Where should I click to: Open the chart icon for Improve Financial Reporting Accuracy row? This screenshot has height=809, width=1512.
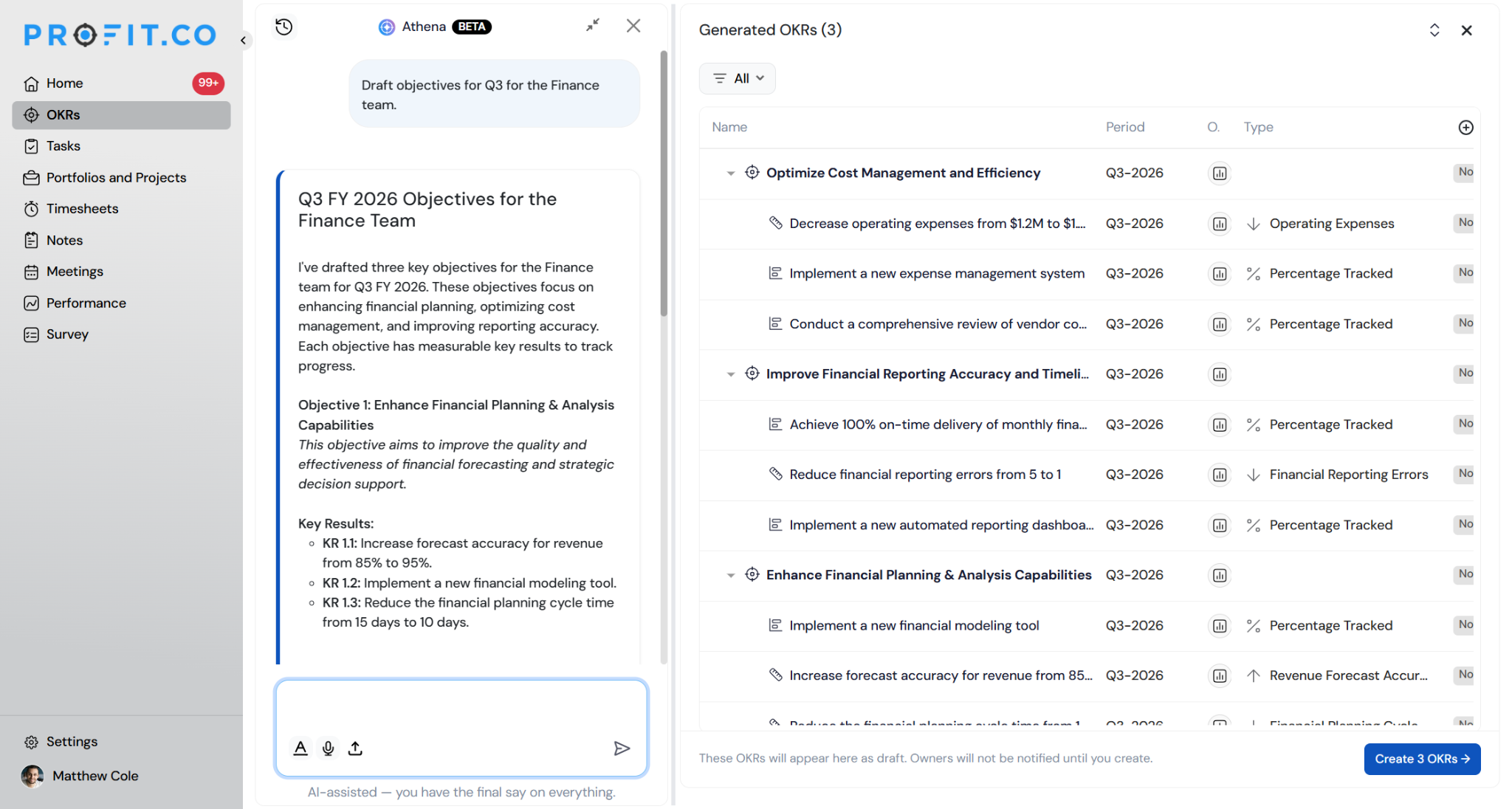pos(1220,374)
